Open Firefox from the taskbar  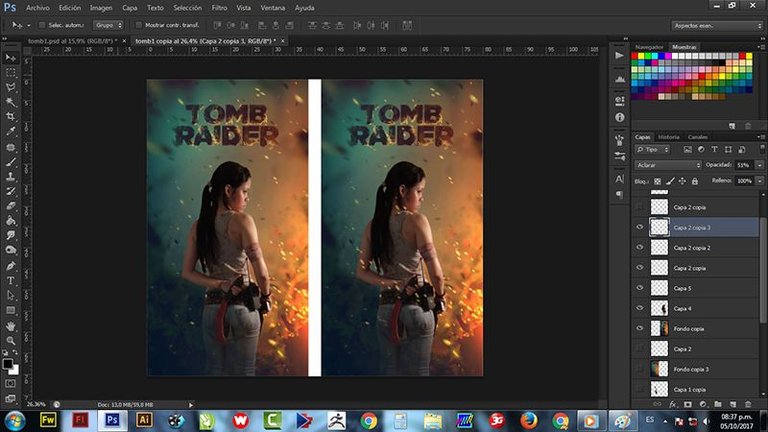click(528, 421)
